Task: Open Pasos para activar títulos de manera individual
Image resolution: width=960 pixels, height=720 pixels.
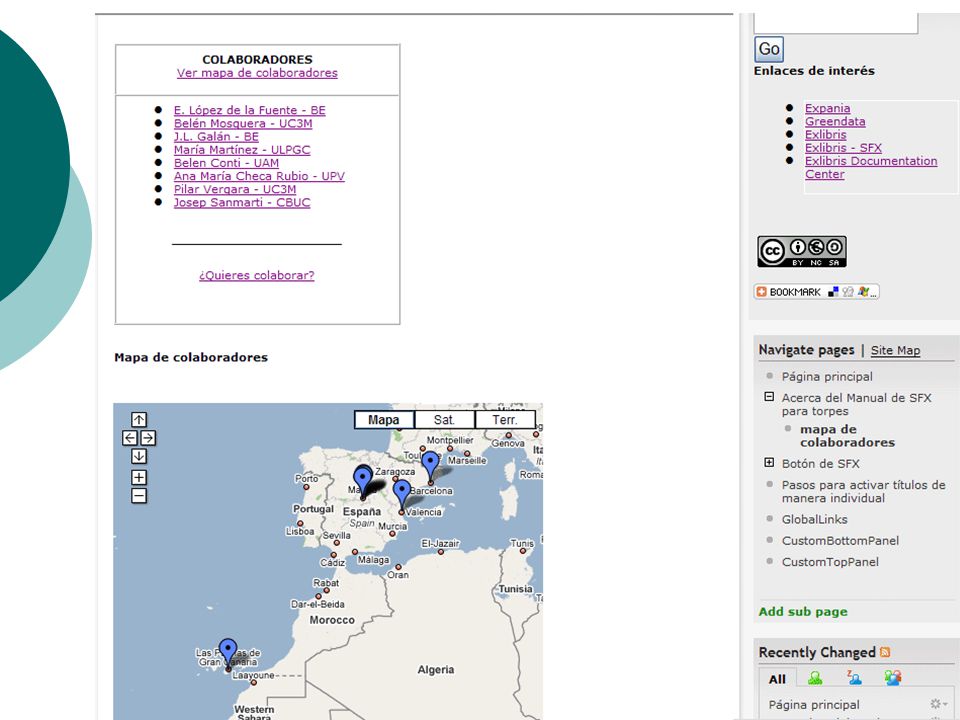Action: pos(864,491)
